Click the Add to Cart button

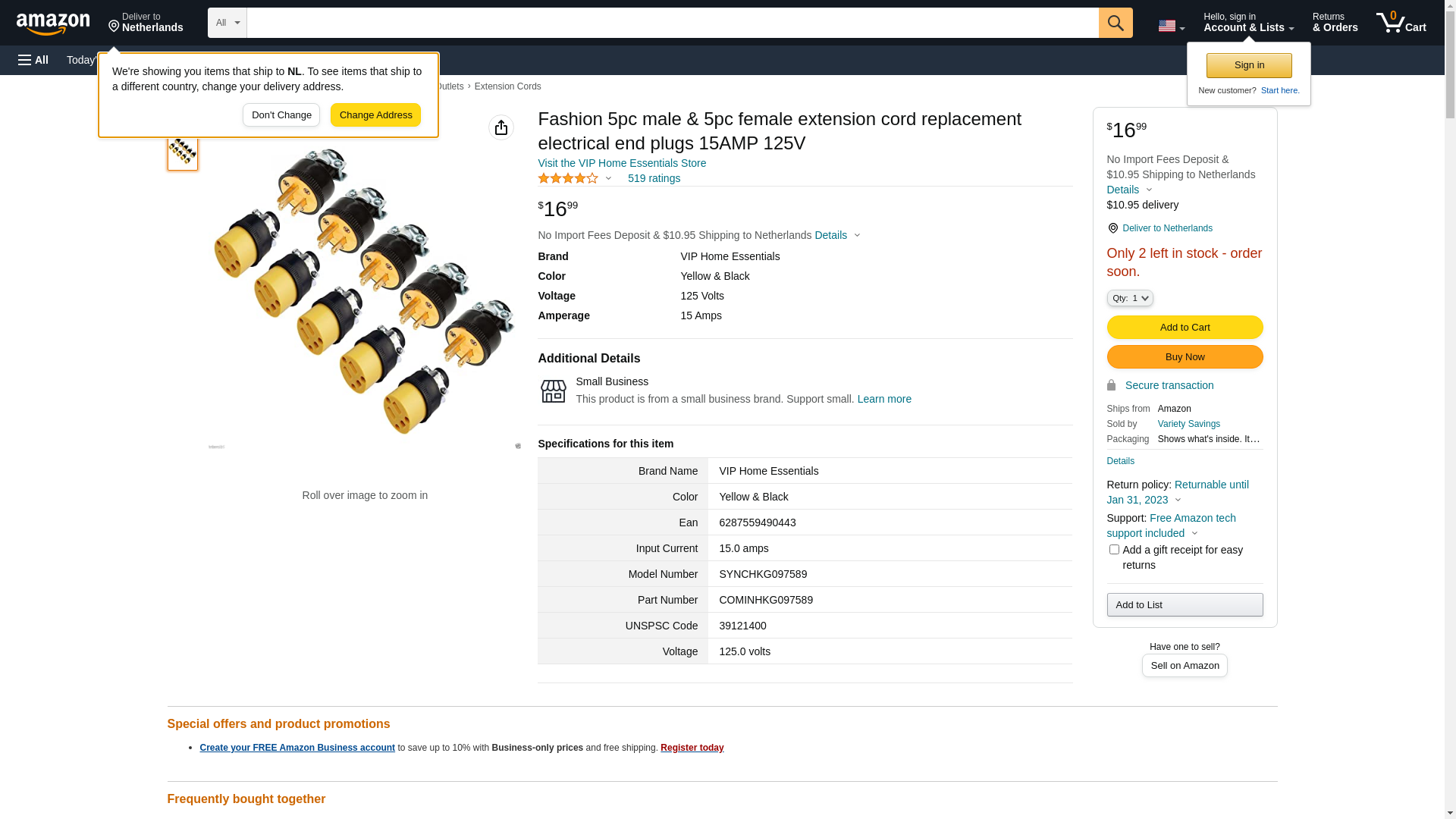[1185, 328]
